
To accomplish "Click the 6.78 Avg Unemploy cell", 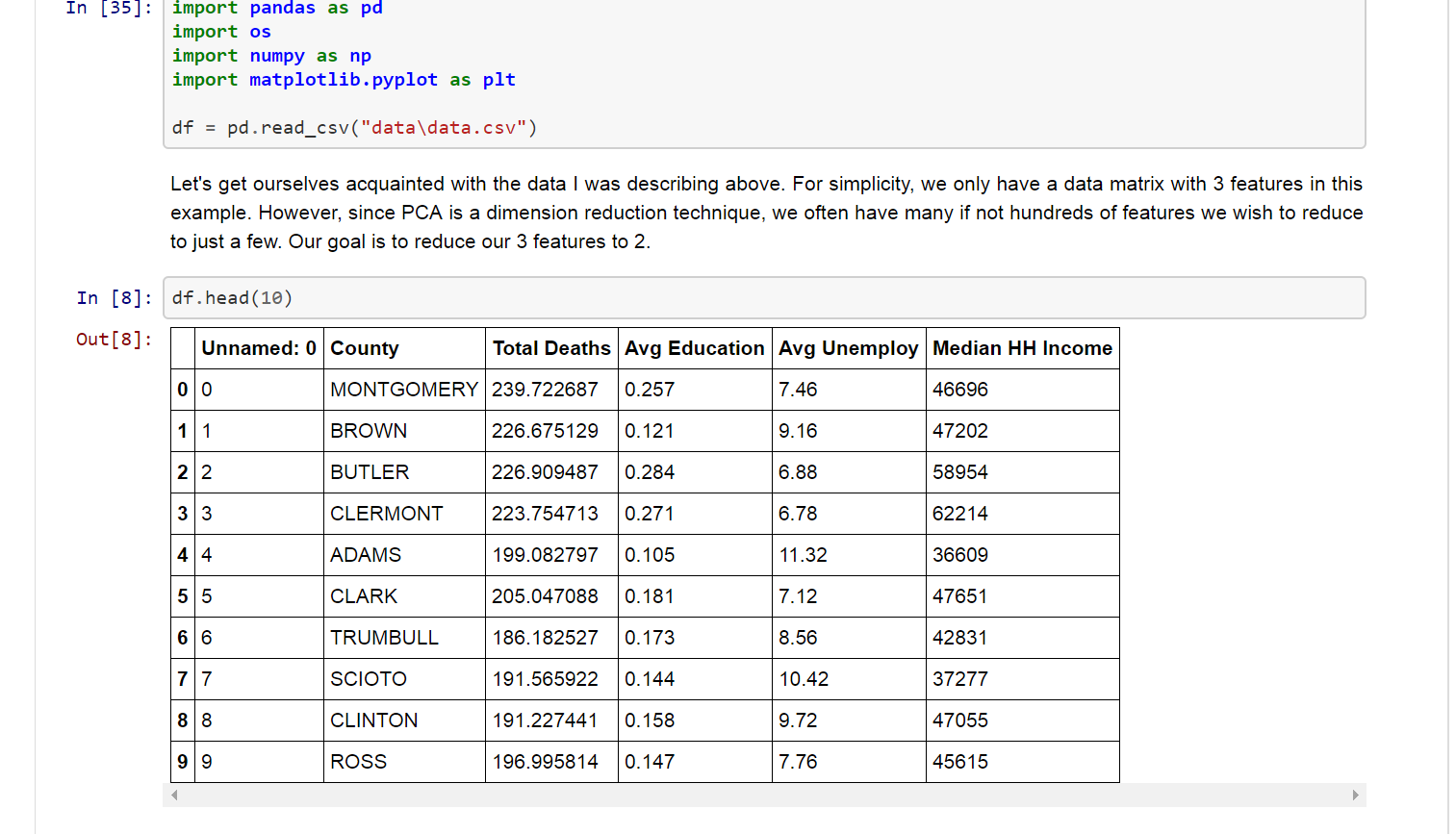I will 849,514.
